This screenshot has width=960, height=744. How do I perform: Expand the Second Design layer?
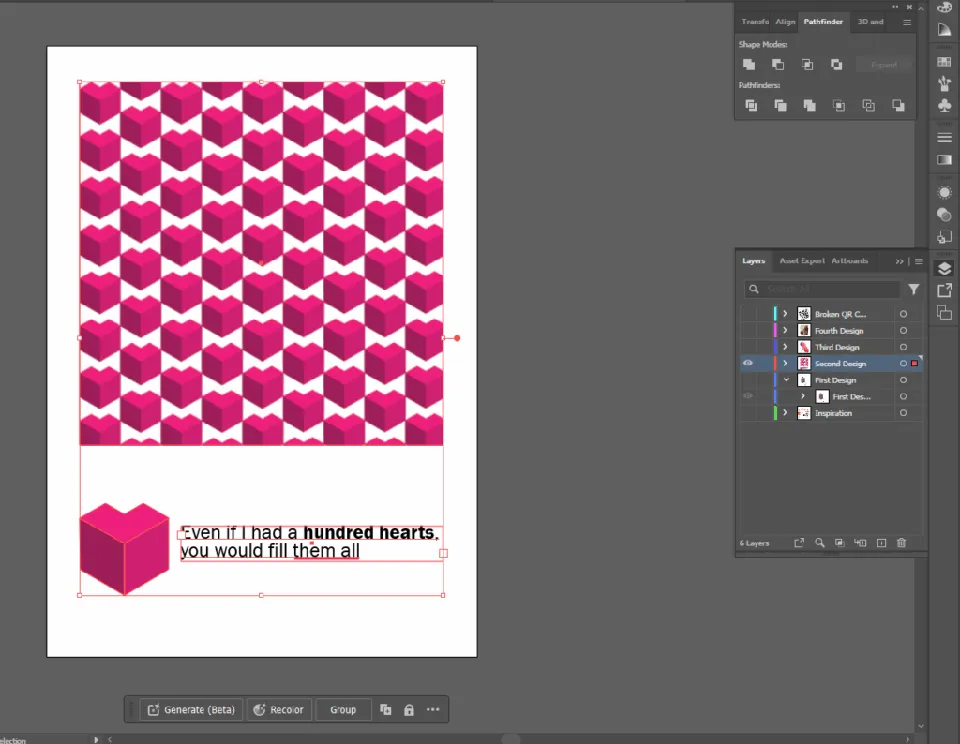(x=786, y=363)
